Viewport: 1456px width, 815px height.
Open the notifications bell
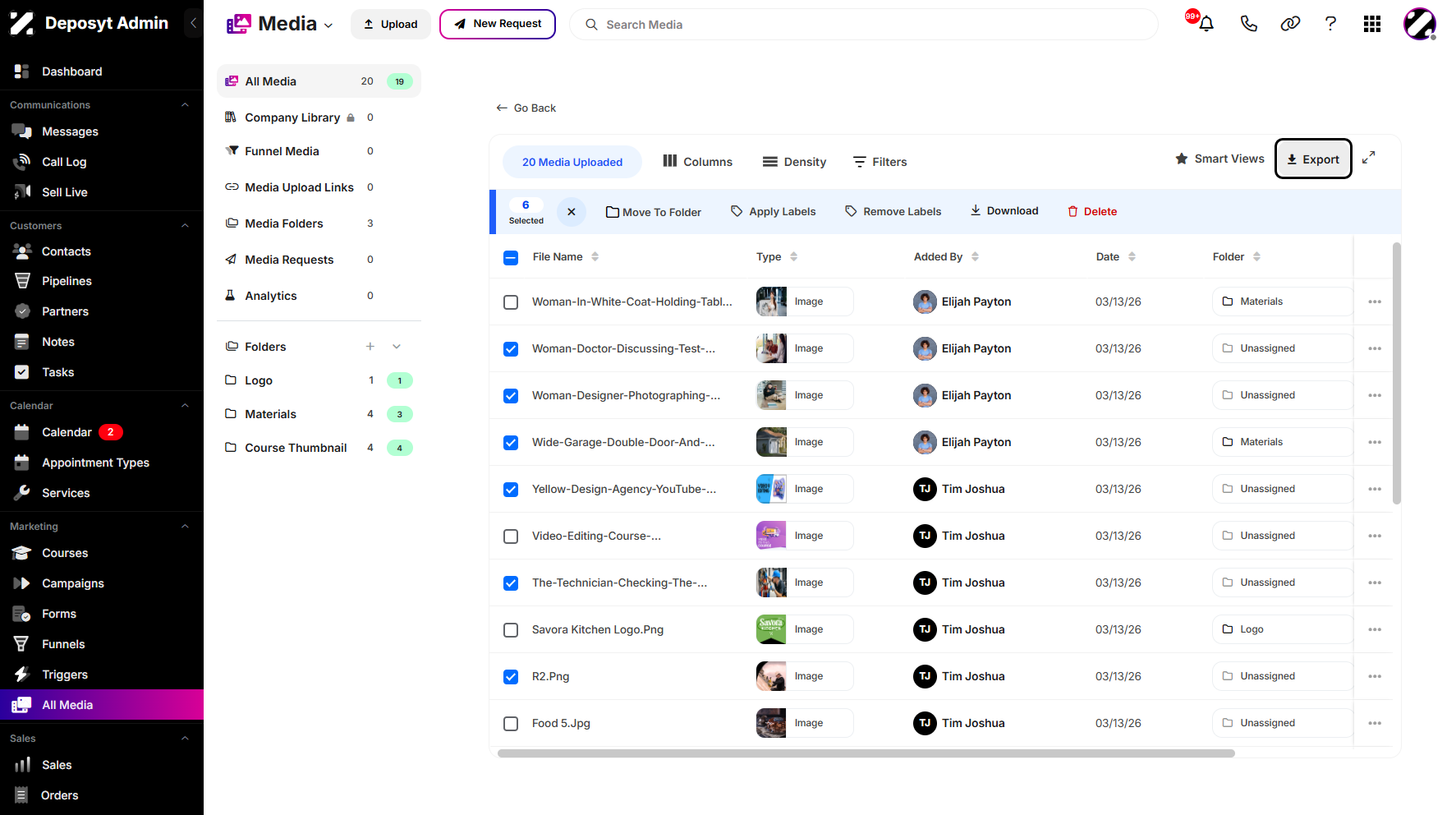coord(1206,24)
